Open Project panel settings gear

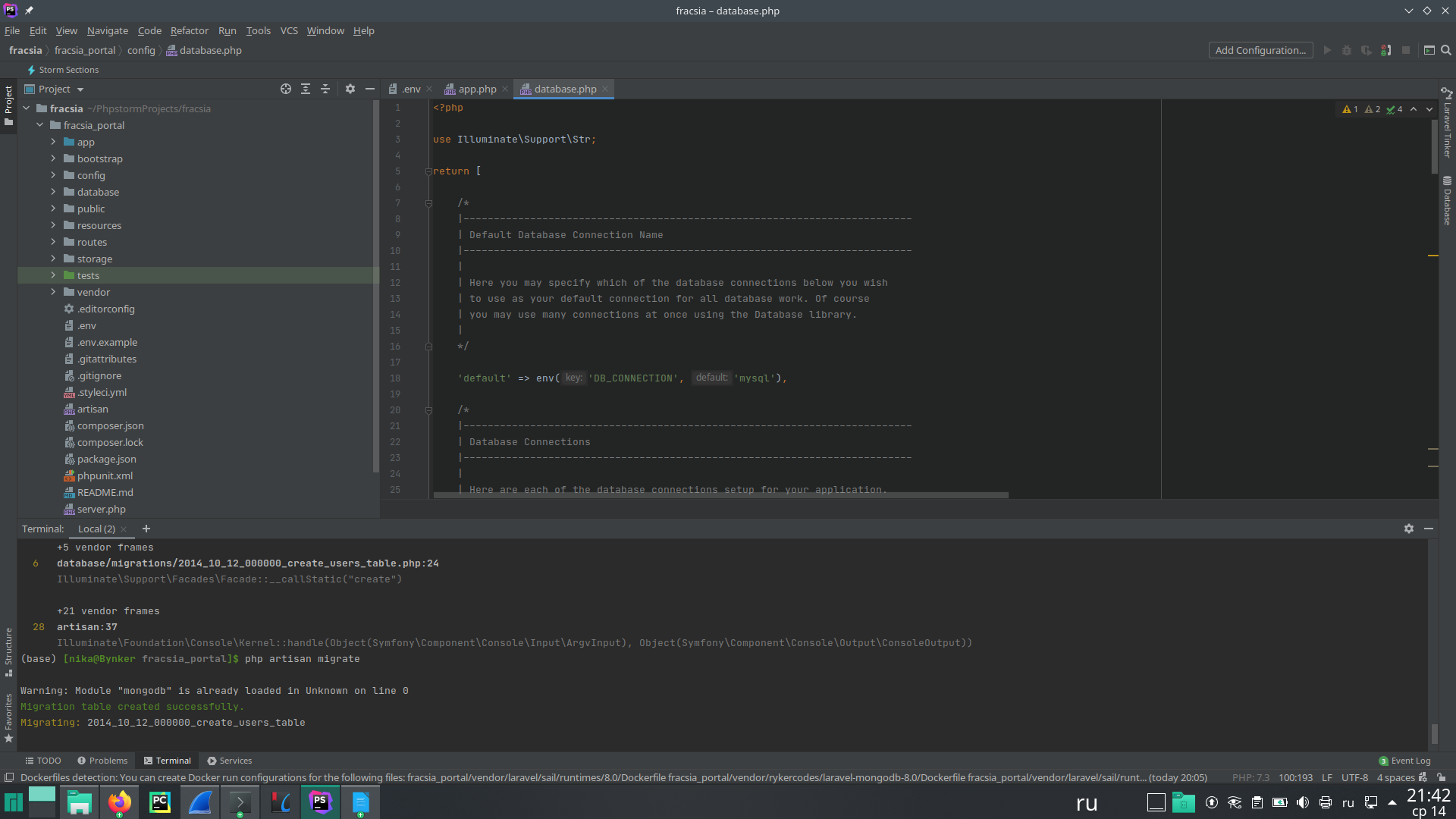click(x=350, y=89)
